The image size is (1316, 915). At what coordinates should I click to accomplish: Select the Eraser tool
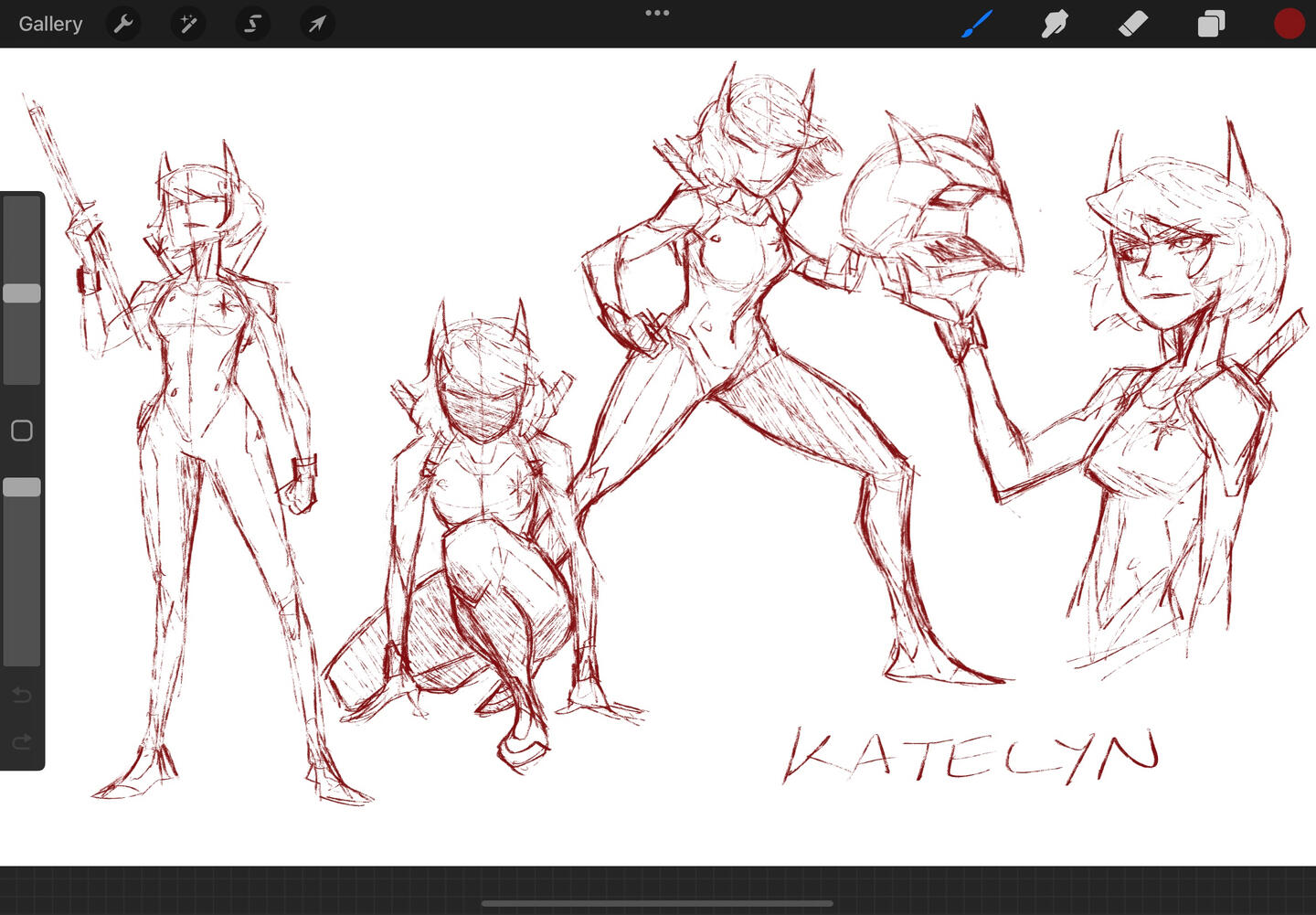click(x=1132, y=24)
